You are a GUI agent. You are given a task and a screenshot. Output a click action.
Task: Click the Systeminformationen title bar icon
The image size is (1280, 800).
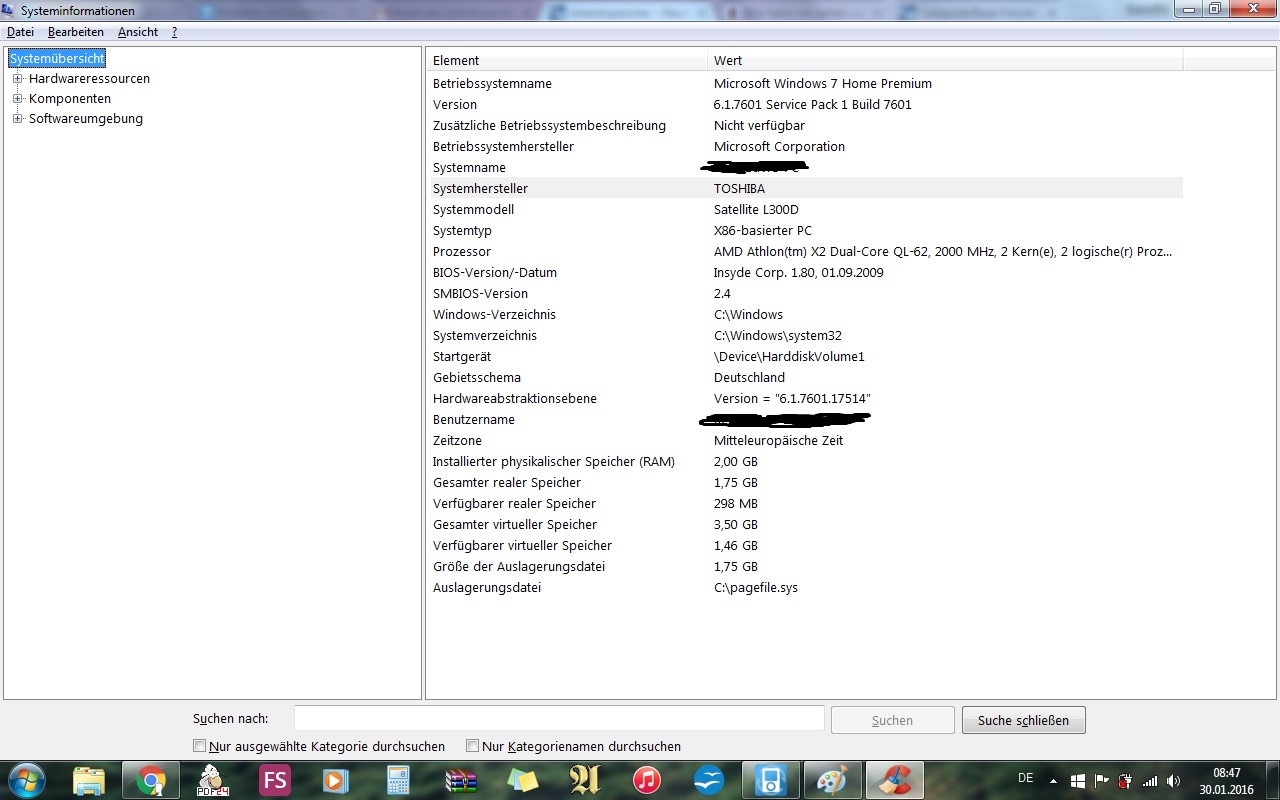coord(9,10)
